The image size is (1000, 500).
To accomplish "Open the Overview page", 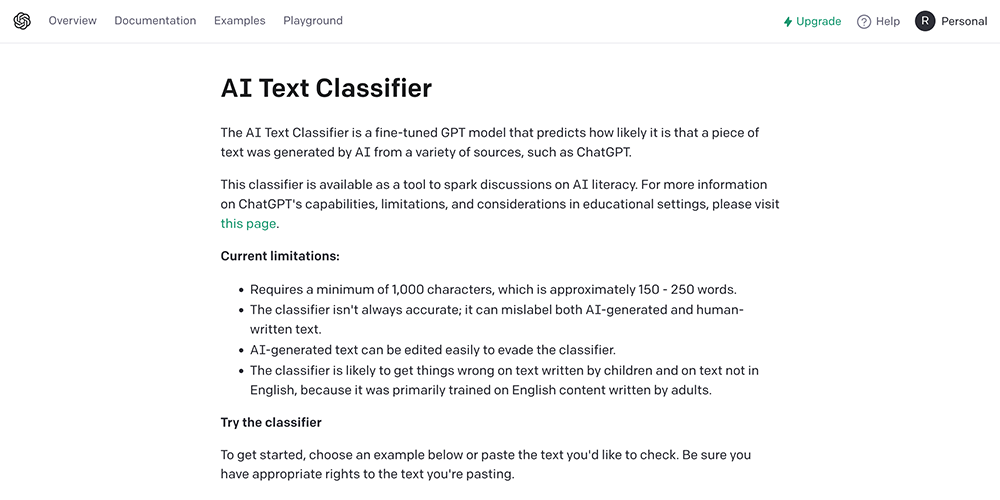I will (73, 20).
